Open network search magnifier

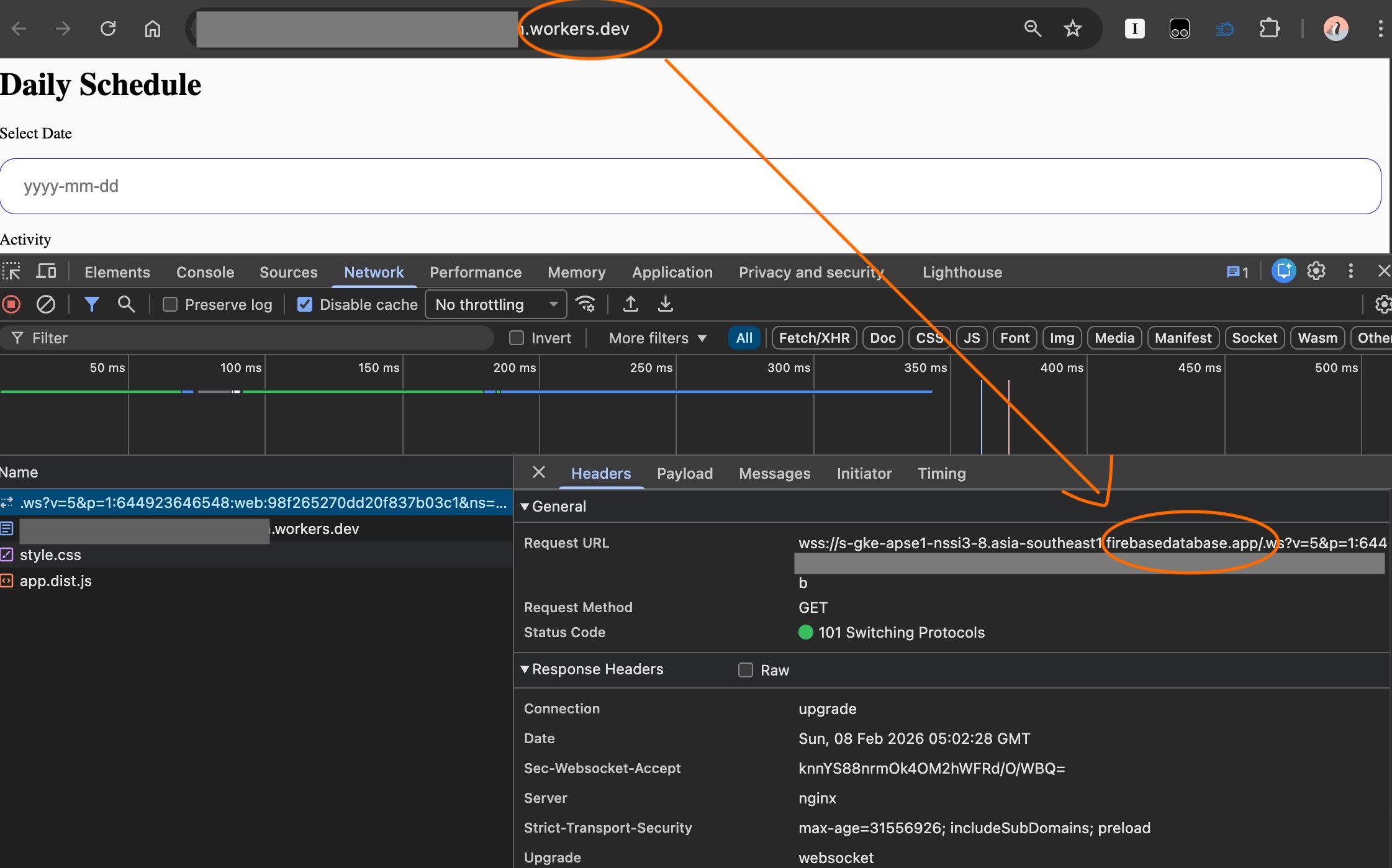coord(126,304)
